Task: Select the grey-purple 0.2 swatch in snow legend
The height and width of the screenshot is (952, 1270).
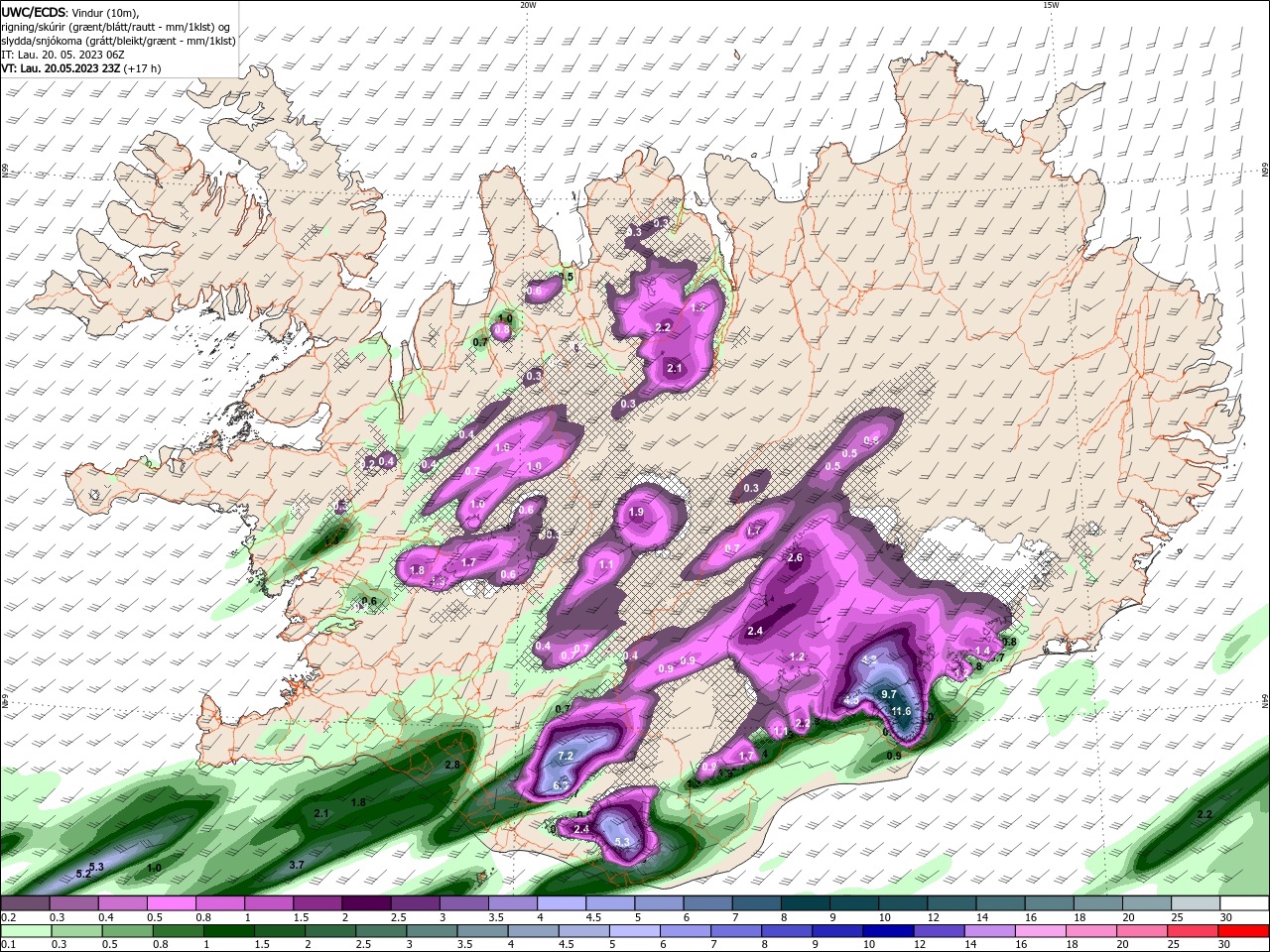Action: coord(25,903)
